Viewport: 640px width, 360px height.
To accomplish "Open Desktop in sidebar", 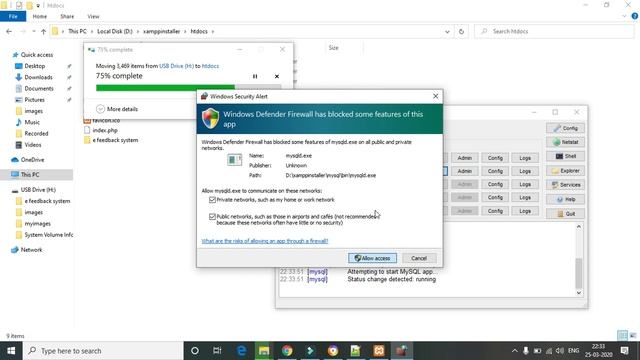I will click(34, 66).
